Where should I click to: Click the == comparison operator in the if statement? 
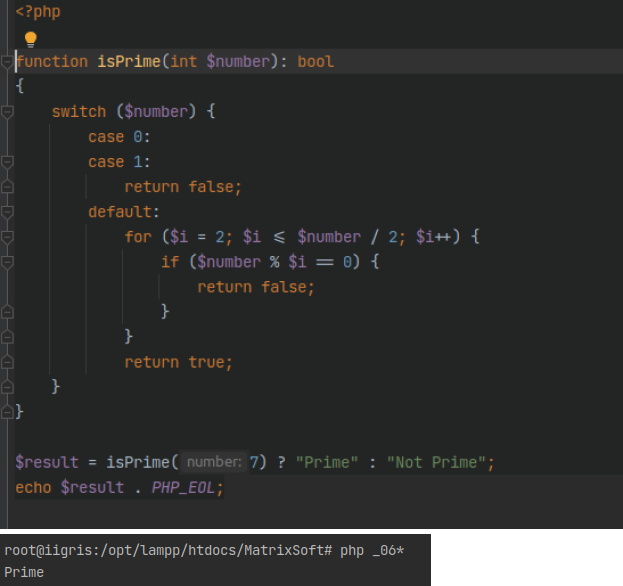[325, 263]
